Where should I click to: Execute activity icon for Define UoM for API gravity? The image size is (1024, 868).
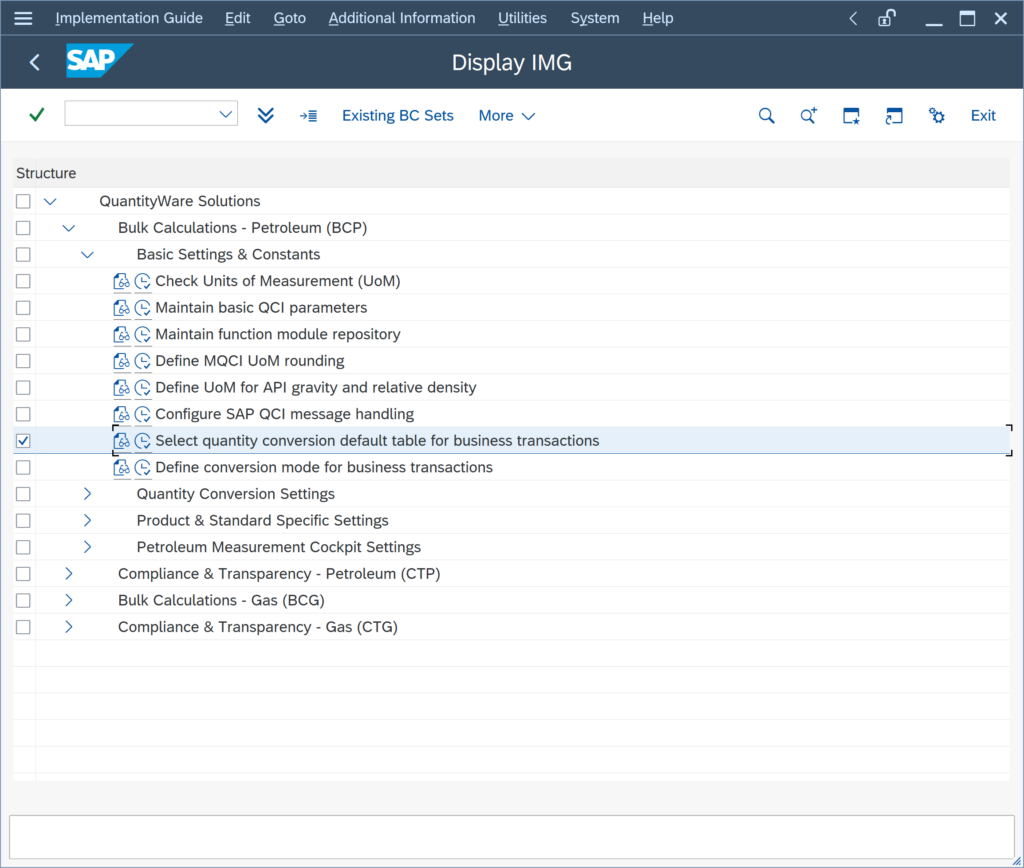click(142, 387)
